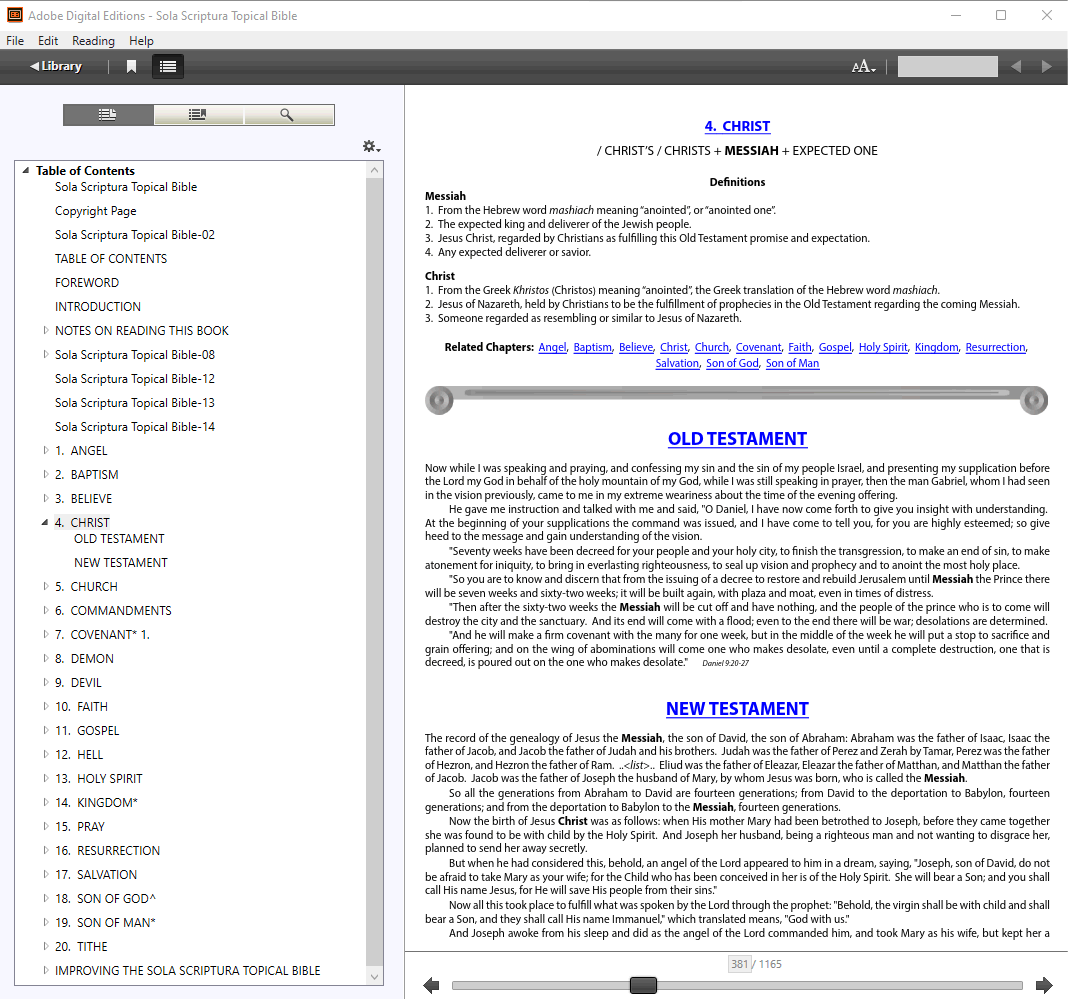Select 16. RESURRECTION in contents
The height and width of the screenshot is (999, 1068).
108,851
